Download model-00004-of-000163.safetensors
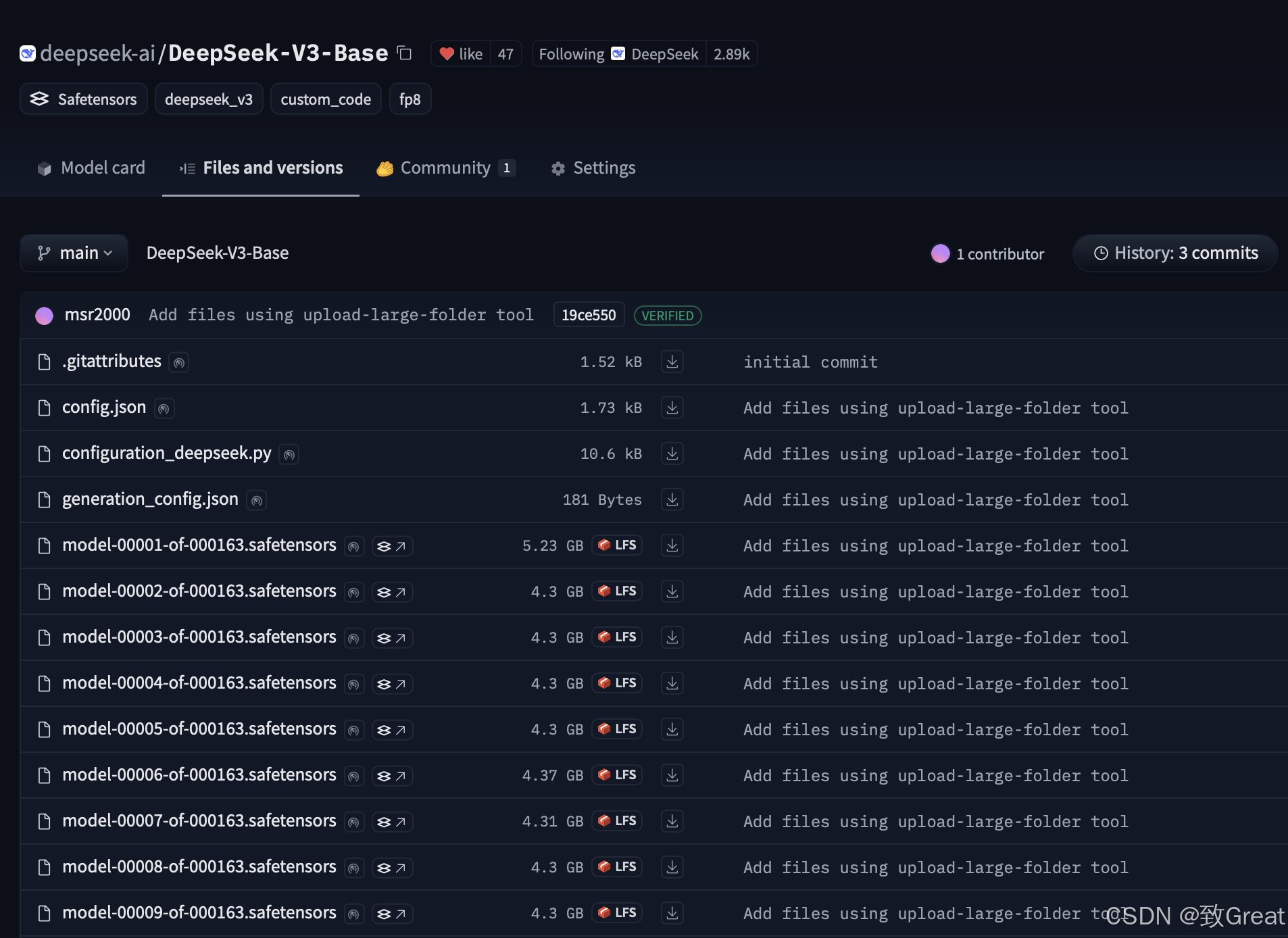The image size is (1288, 938). click(x=672, y=683)
